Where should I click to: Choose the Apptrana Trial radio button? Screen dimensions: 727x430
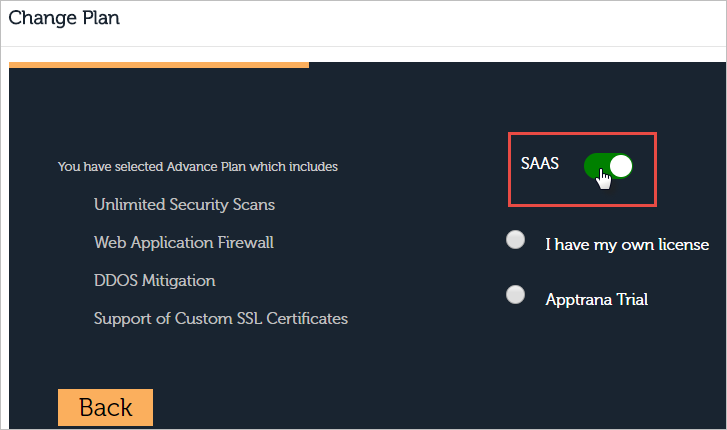(515, 295)
